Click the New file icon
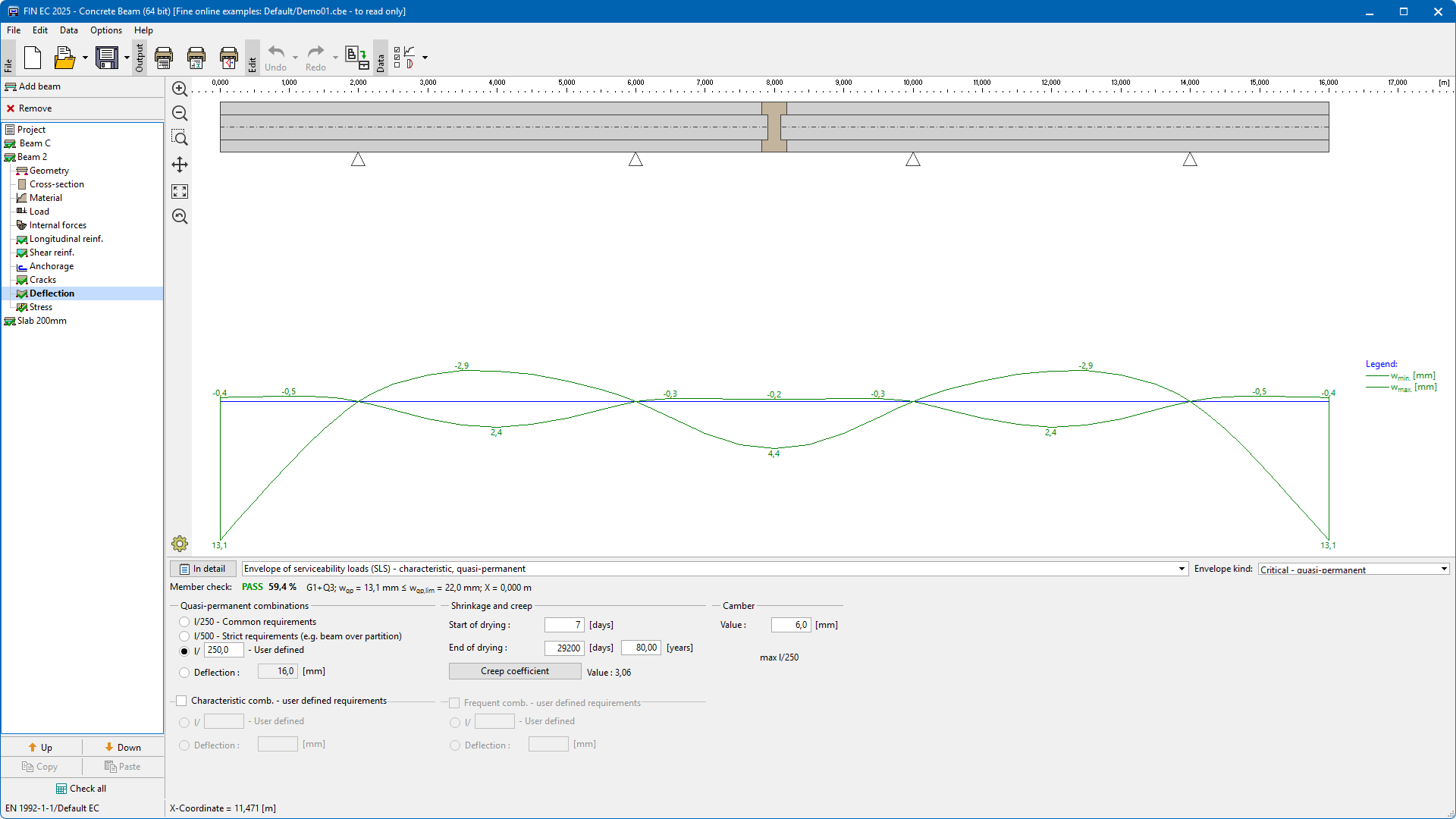Screen dimensions: 1456x819 33,58
